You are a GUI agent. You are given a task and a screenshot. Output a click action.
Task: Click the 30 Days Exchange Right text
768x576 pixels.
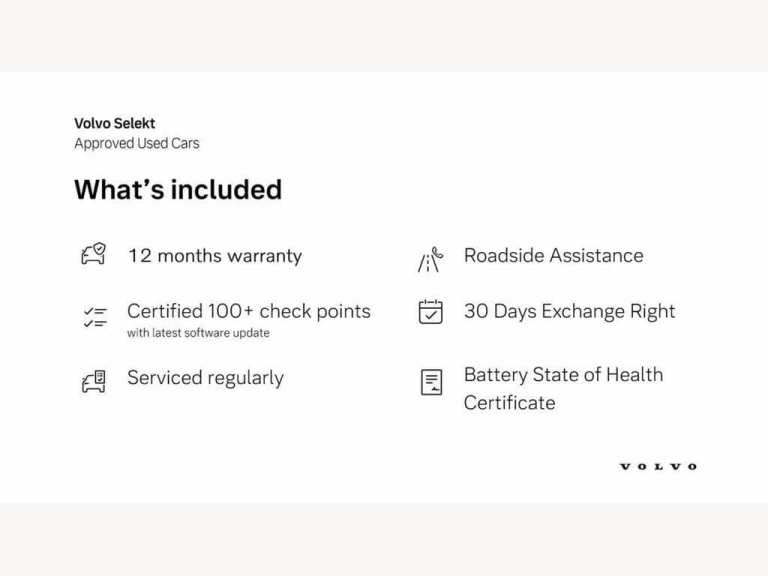point(569,311)
